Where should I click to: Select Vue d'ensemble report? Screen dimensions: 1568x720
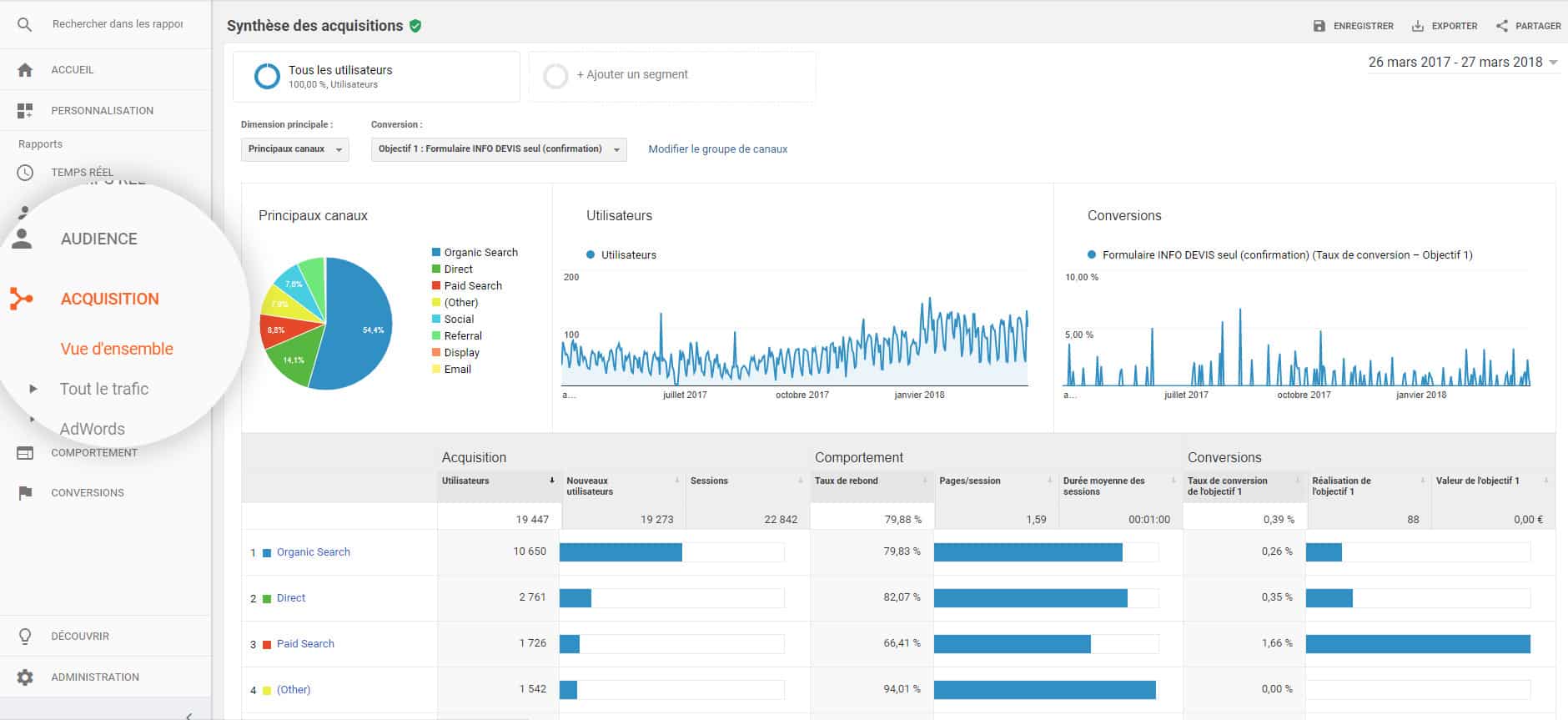coord(117,349)
